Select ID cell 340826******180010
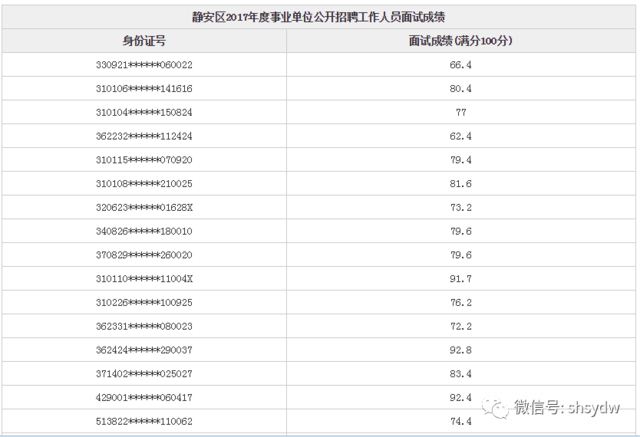This screenshot has width=640, height=437. tap(144, 231)
